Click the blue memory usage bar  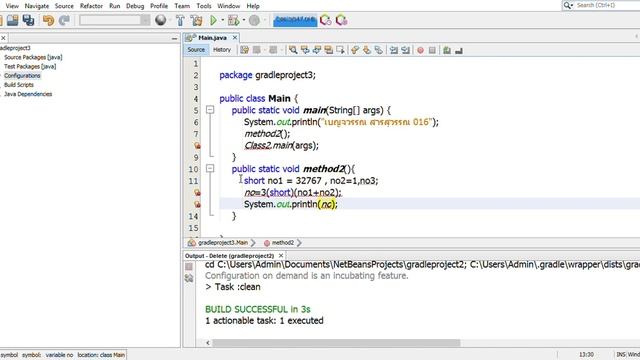tap(295, 20)
